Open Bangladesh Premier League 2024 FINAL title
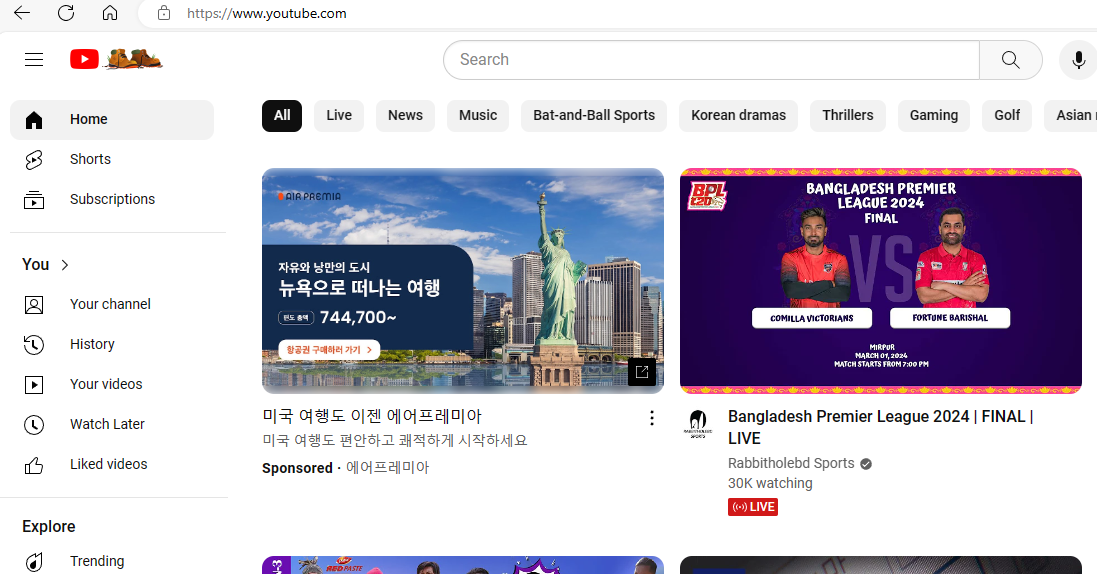The height and width of the screenshot is (574, 1097). pyautogui.click(x=881, y=427)
